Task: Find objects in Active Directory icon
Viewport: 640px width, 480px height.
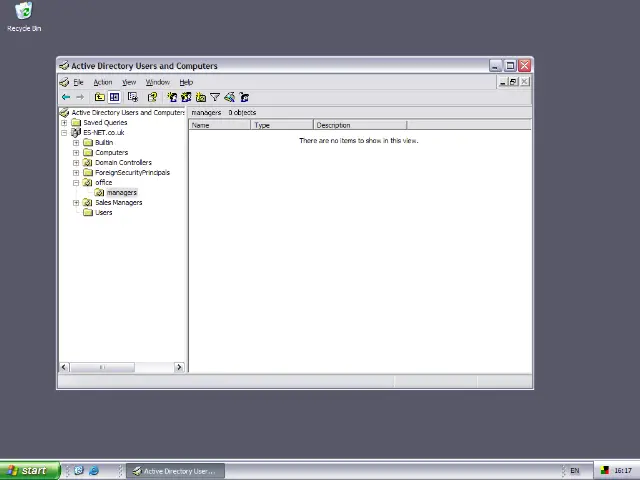Action: (x=229, y=97)
